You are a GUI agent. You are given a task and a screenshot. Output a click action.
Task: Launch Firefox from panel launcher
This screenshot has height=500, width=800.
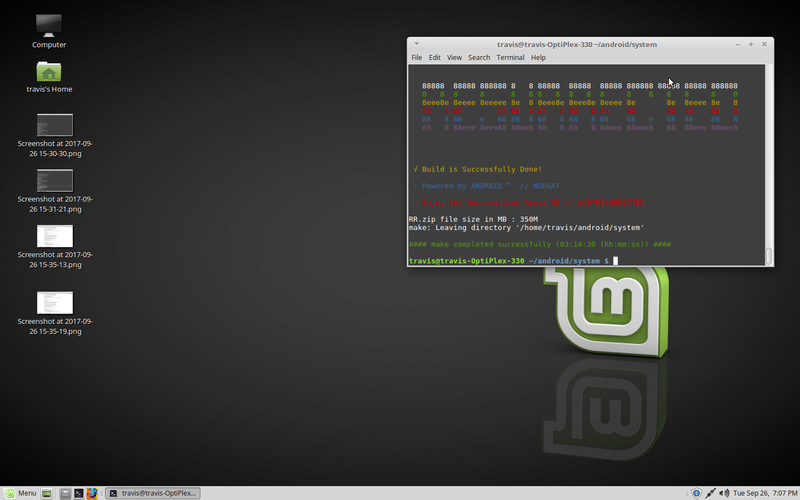tap(92, 493)
